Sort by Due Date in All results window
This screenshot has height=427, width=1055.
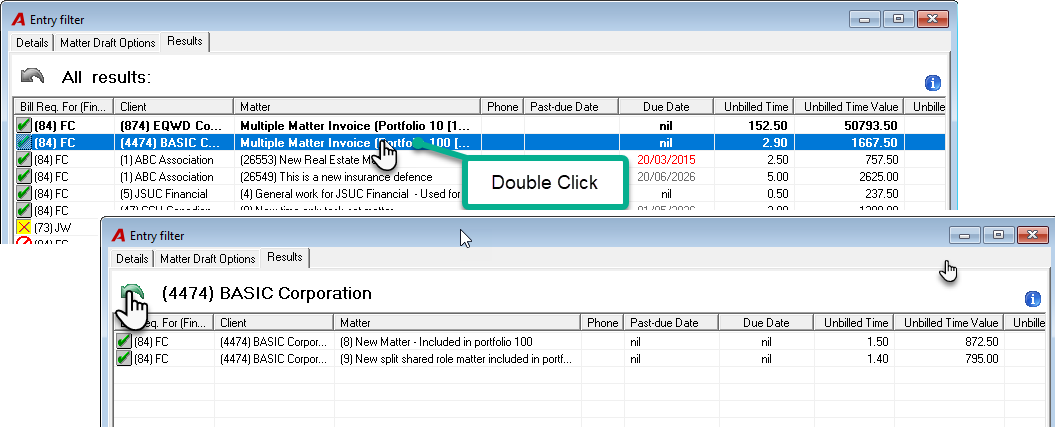click(x=666, y=107)
